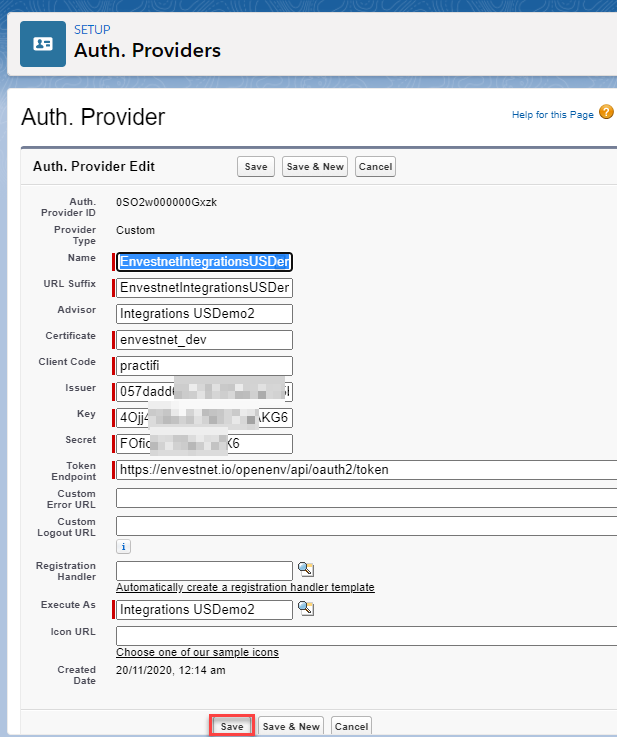Click the Created Date value 20/11/2020

click(144, 670)
